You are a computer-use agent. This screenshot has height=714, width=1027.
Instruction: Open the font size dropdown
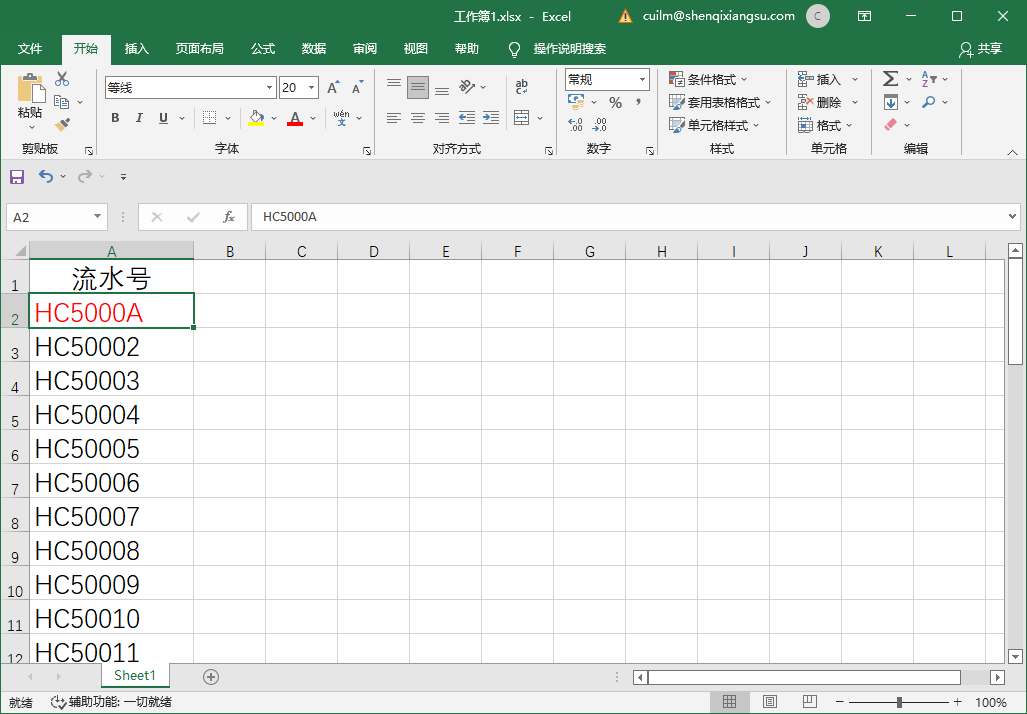click(x=312, y=88)
